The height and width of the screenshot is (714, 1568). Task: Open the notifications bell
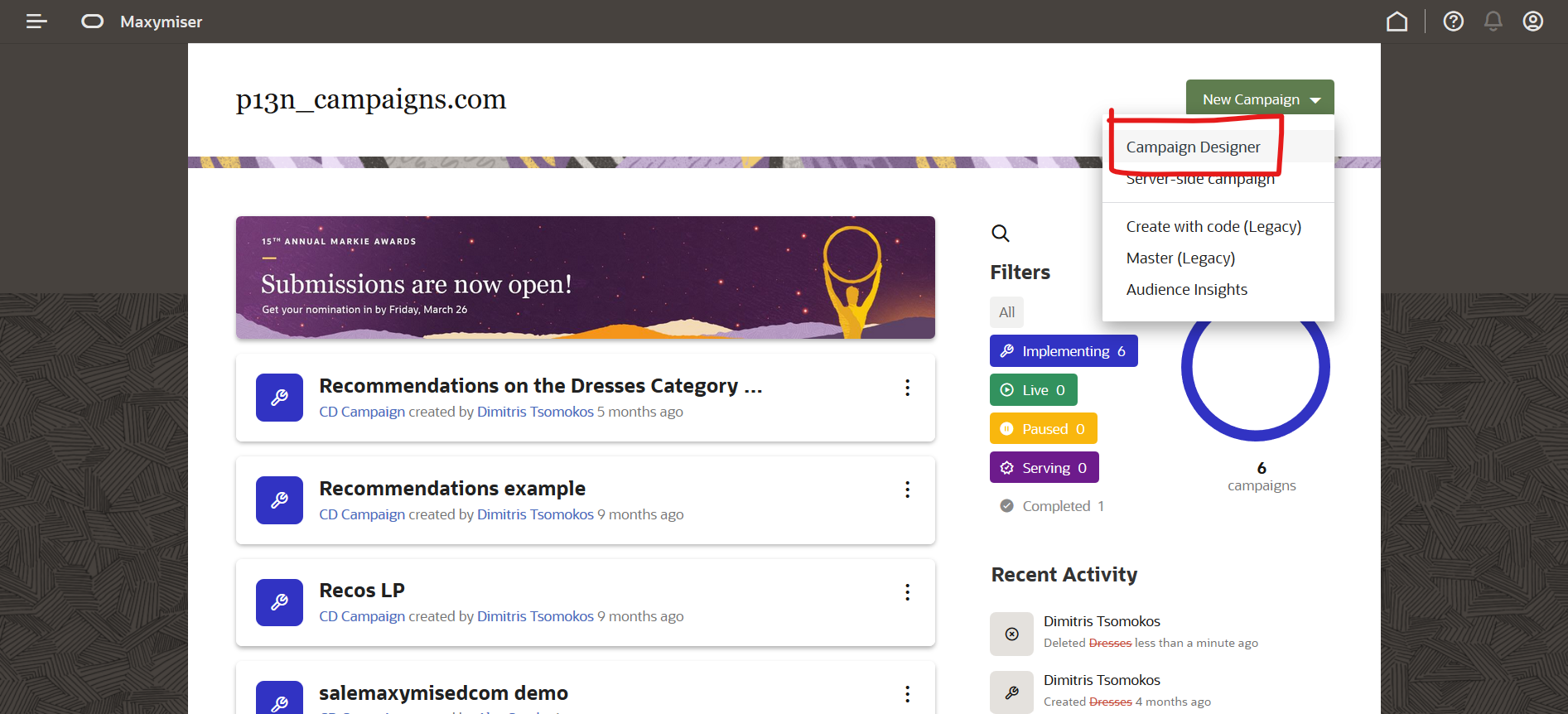[1493, 22]
